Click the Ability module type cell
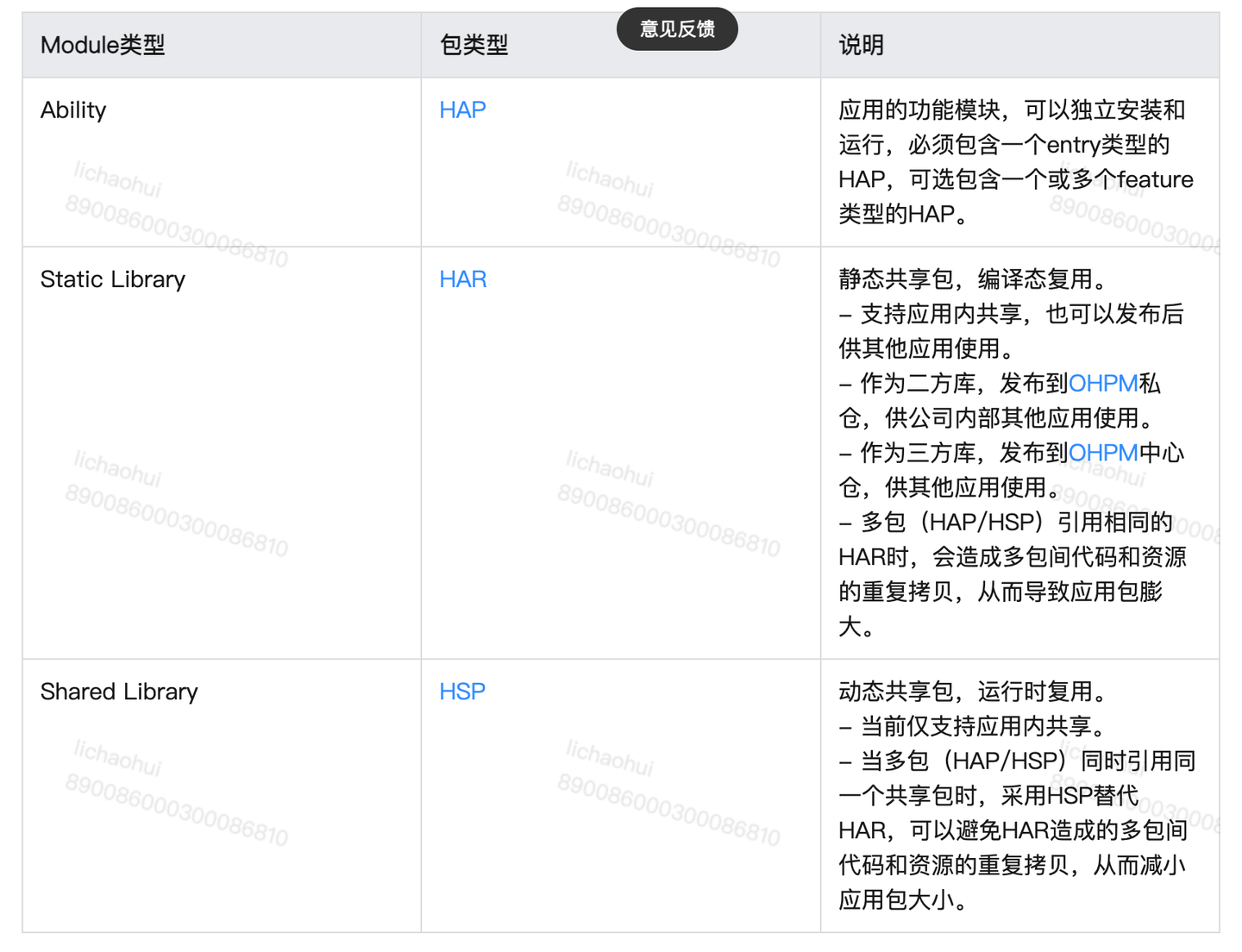1242x952 pixels. pos(72,110)
